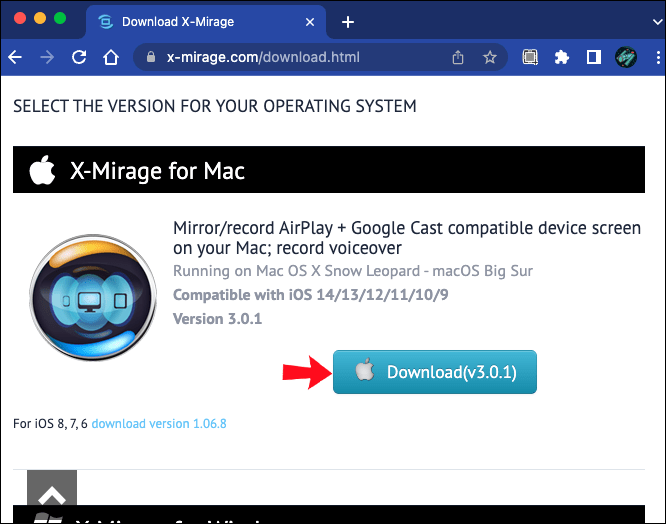Open the Extensions puzzle menu
This screenshot has height=524, width=666.
tap(562, 57)
